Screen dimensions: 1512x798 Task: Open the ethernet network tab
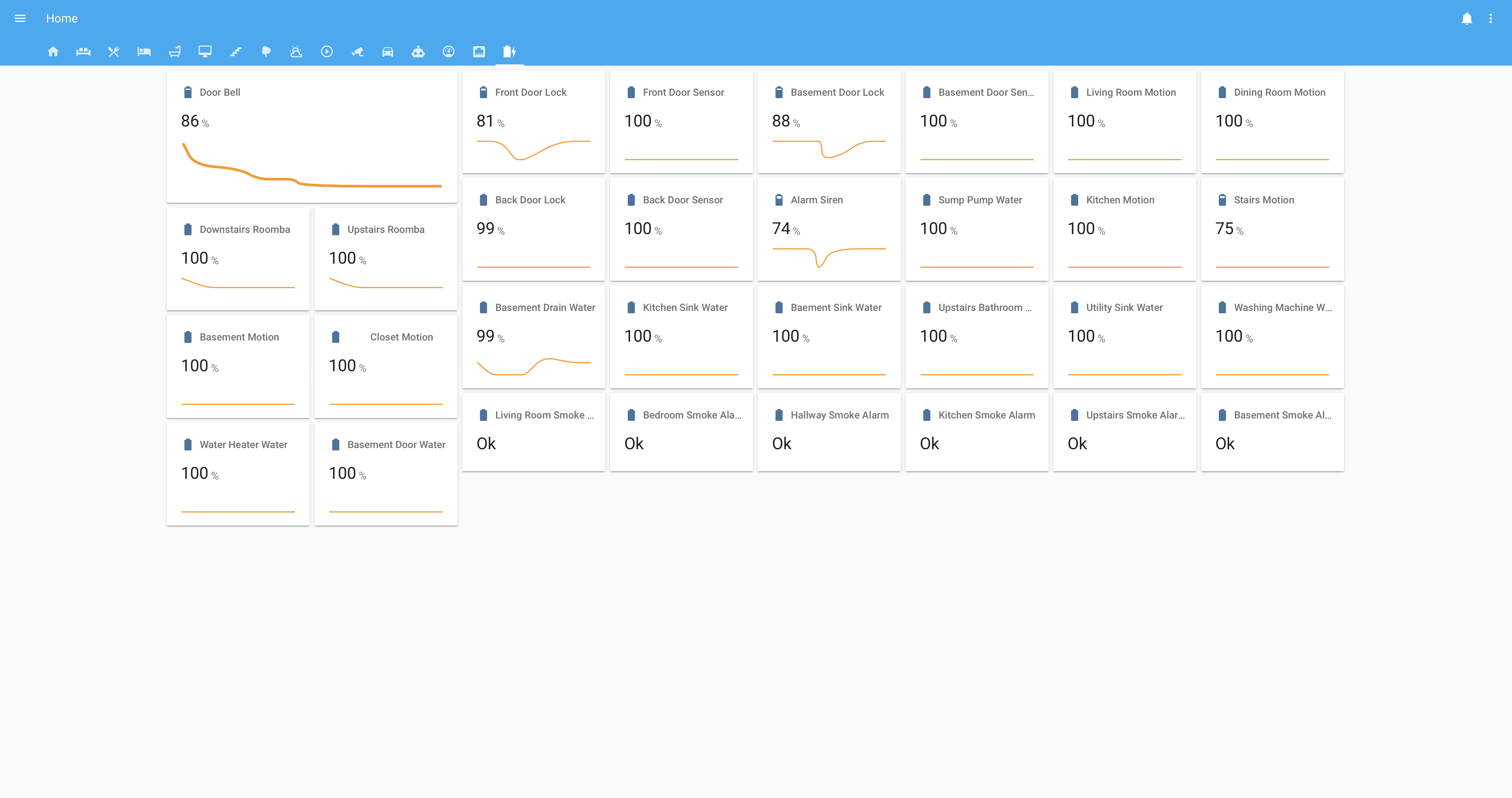click(x=479, y=52)
